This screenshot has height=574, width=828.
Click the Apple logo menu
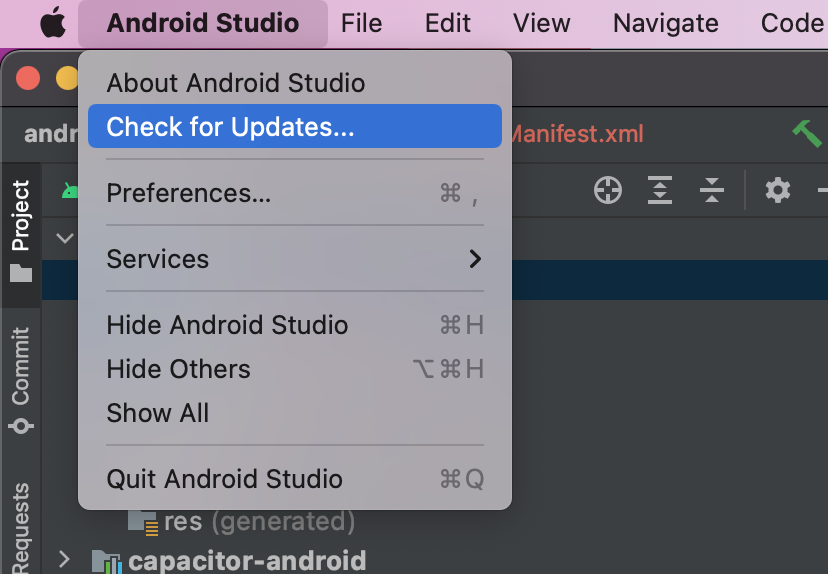coord(52,23)
